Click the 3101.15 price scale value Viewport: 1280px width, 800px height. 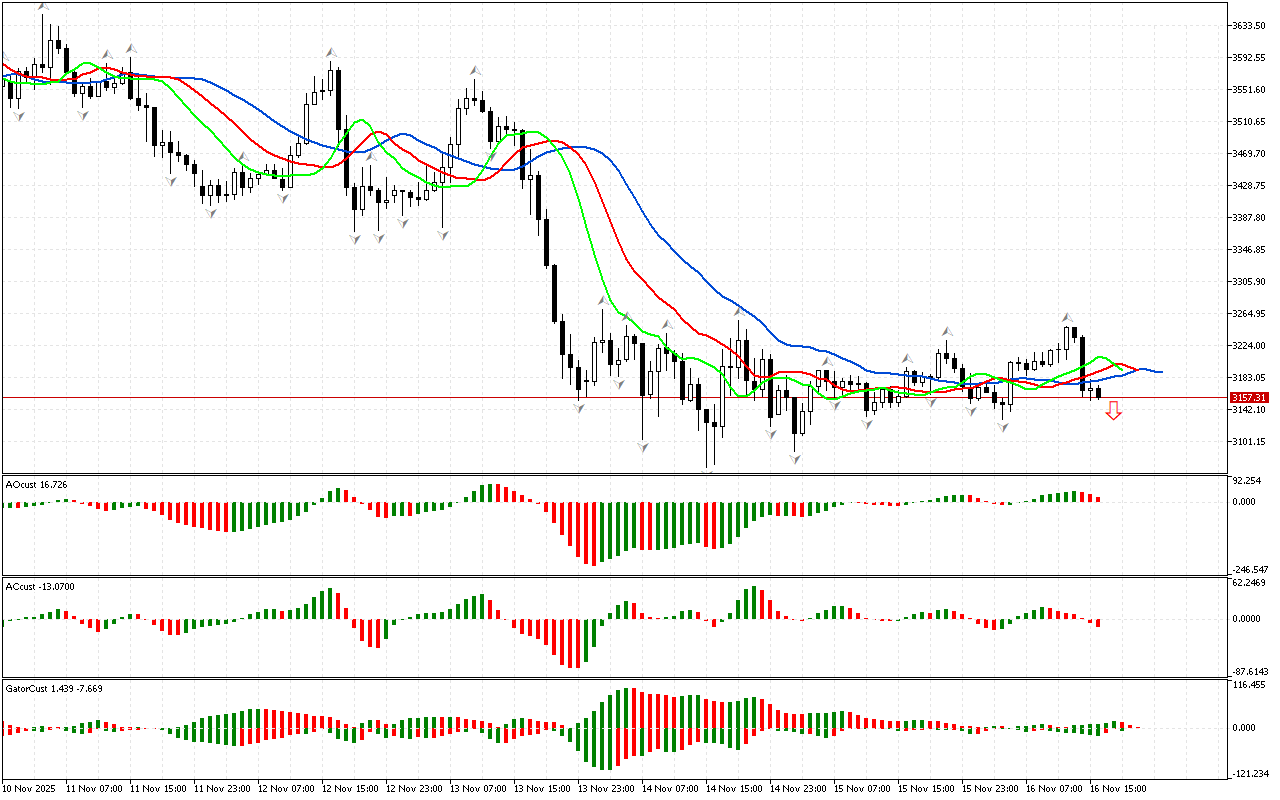1249,441
